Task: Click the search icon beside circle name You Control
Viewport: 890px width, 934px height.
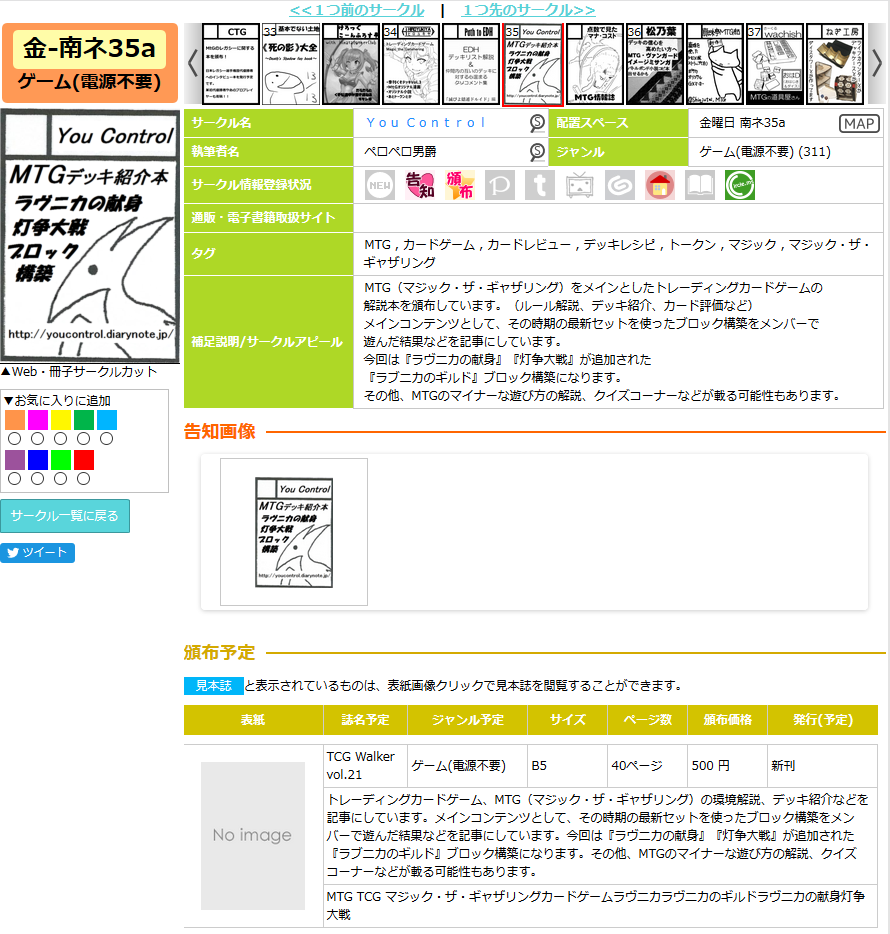Action: (537, 123)
